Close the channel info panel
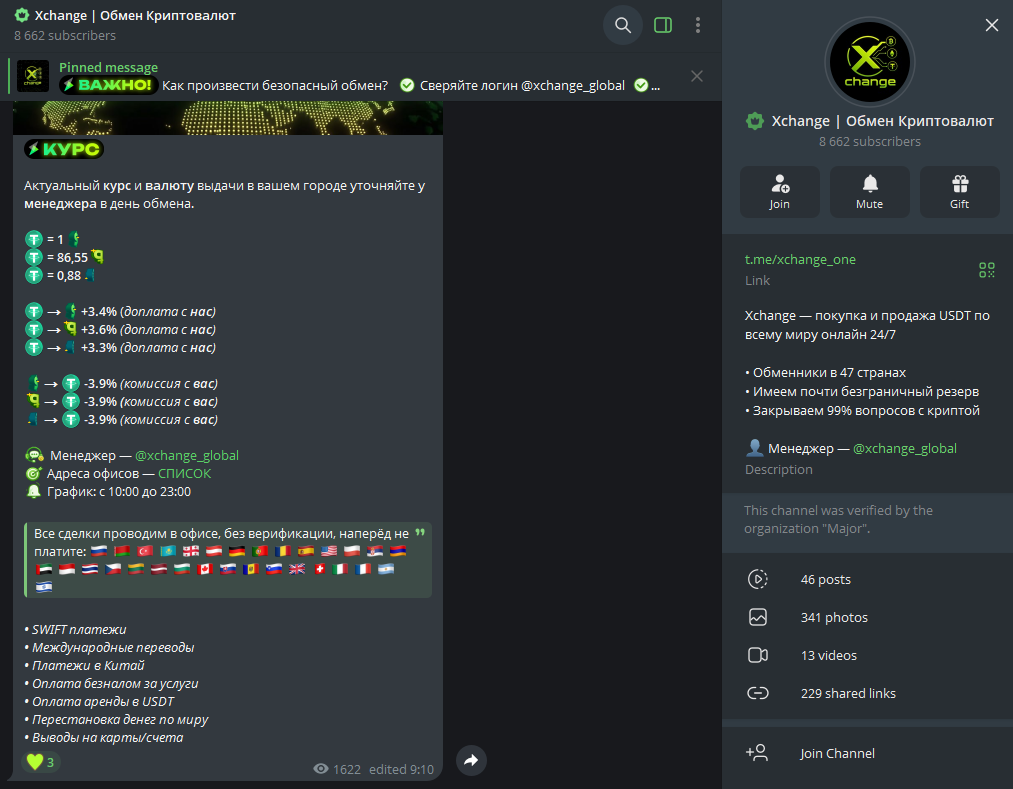This screenshot has height=789, width=1013. tap(991, 25)
